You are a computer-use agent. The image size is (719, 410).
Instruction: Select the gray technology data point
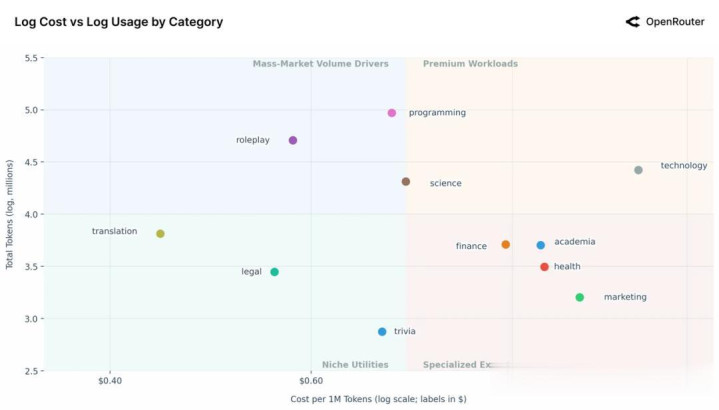639,170
